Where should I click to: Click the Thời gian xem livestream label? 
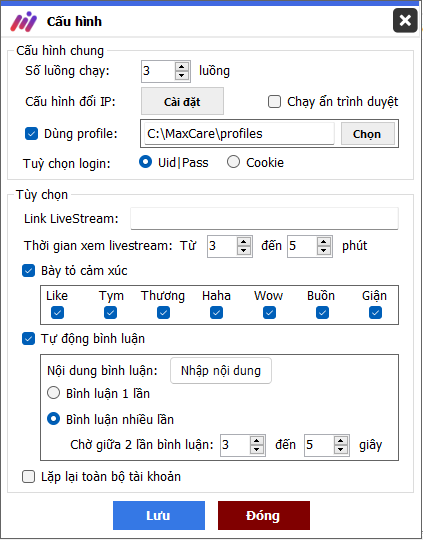point(98,246)
